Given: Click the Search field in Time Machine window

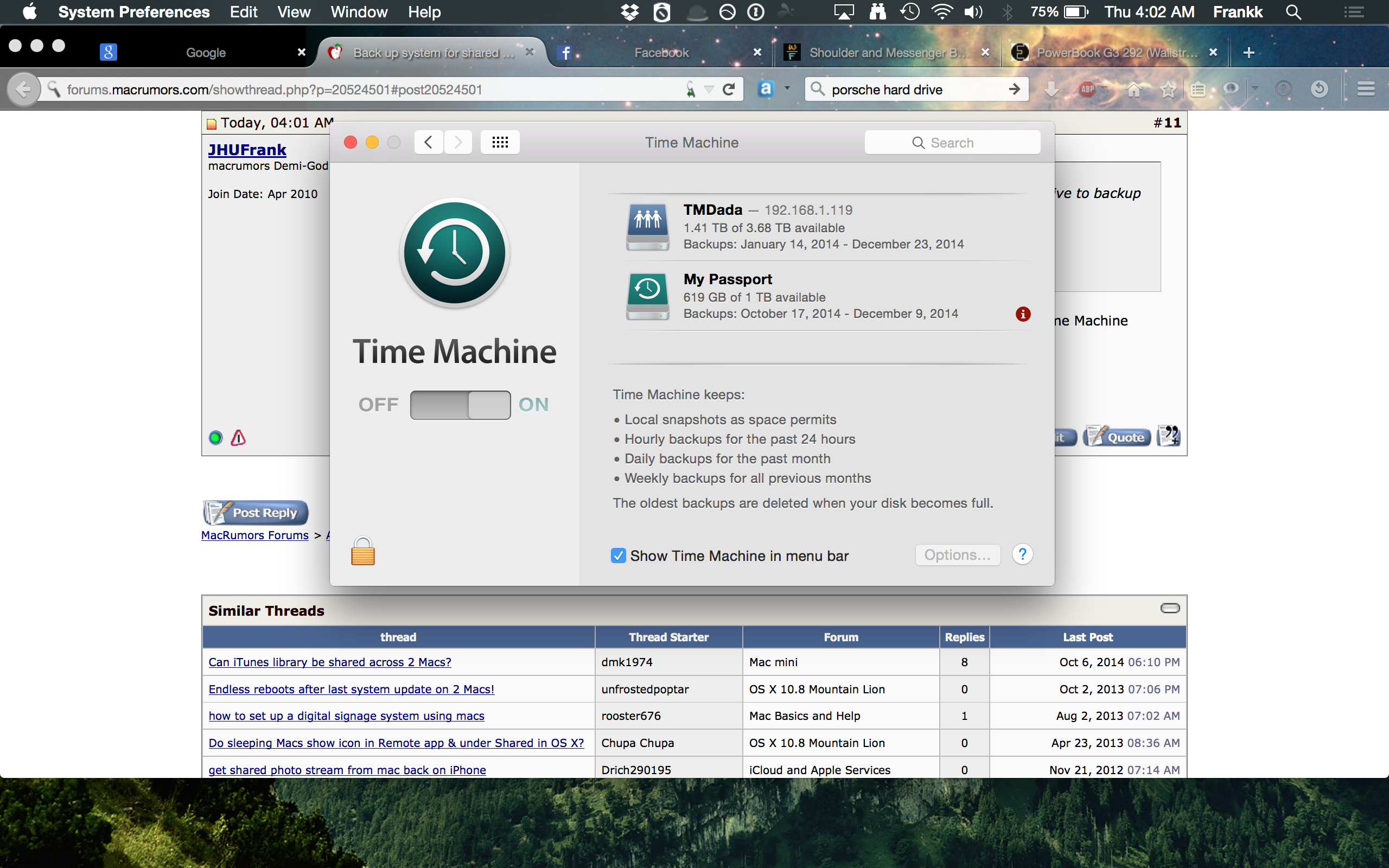Looking at the screenshot, I should click(952, 142).
